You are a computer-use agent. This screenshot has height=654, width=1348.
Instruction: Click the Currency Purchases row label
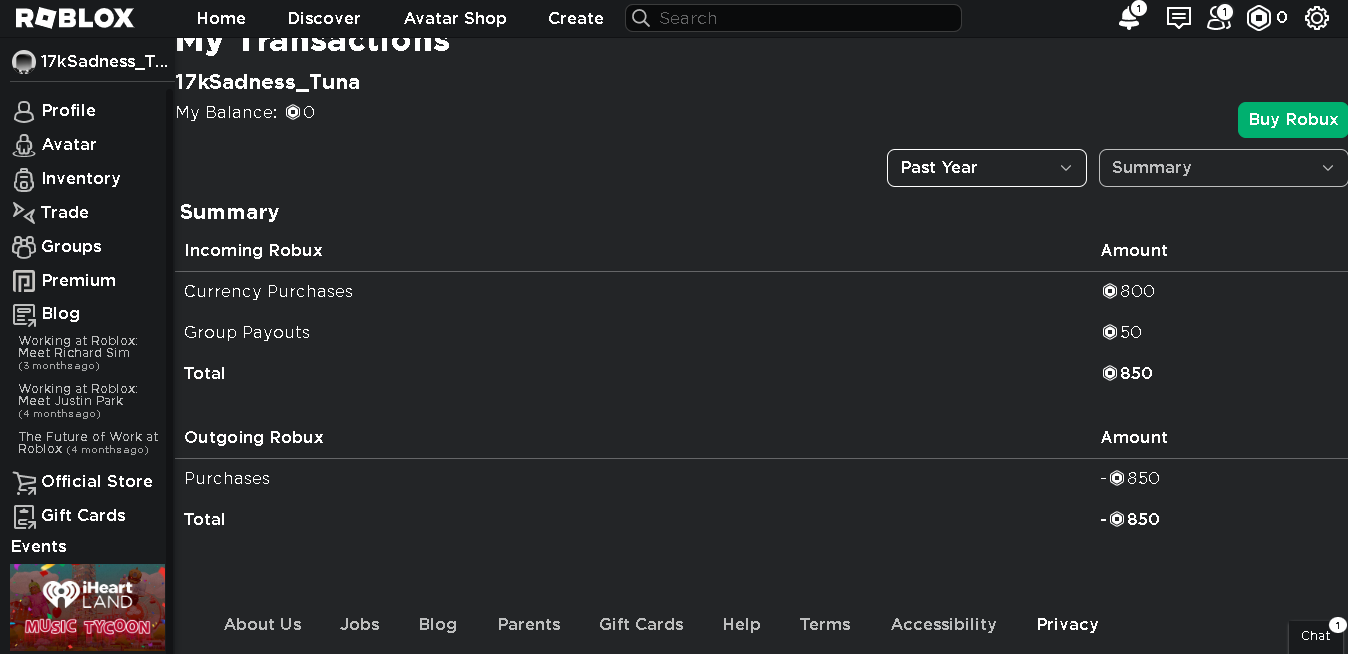[268, 292]
